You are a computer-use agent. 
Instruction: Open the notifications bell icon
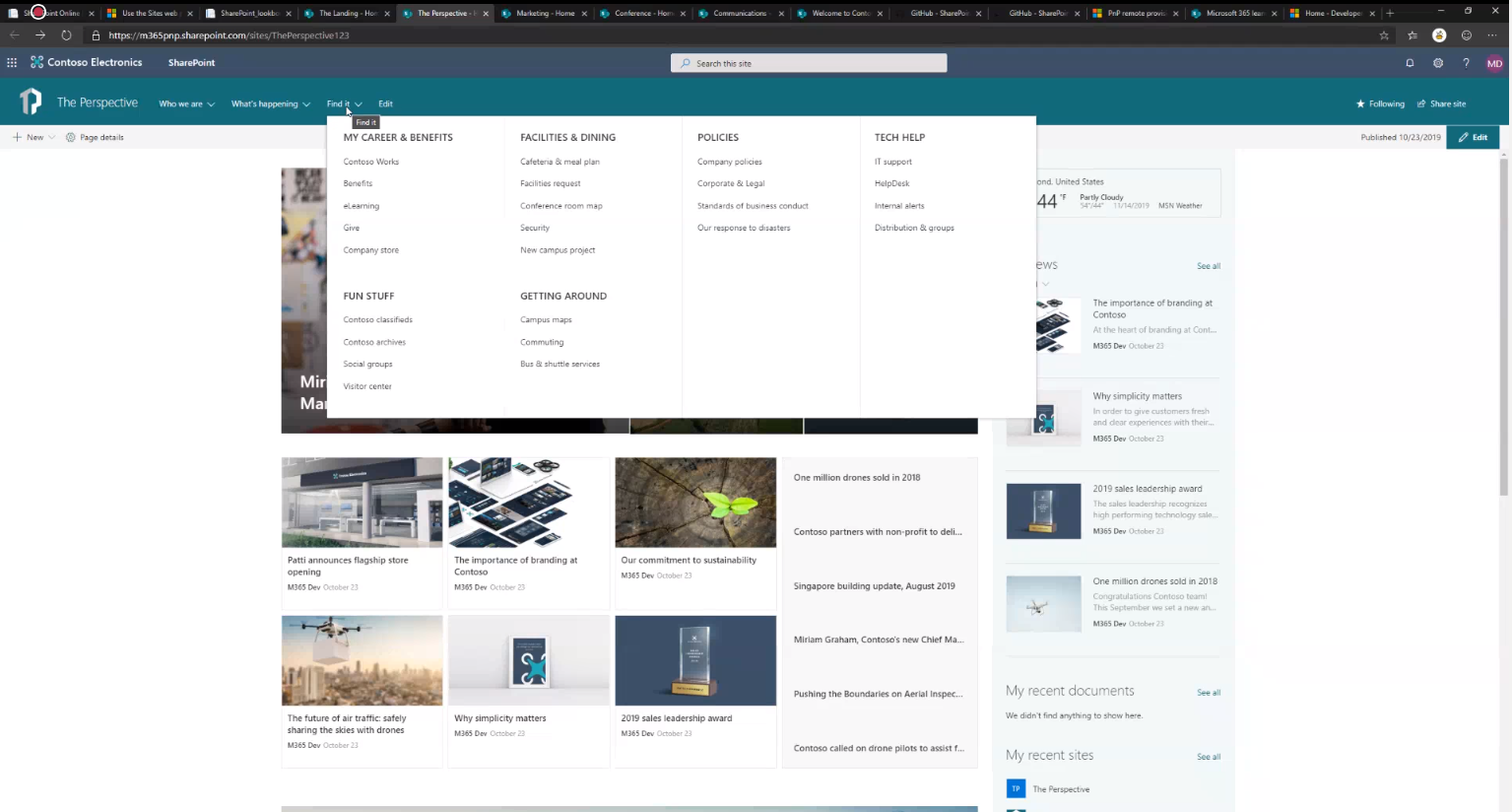(1409, 62)
